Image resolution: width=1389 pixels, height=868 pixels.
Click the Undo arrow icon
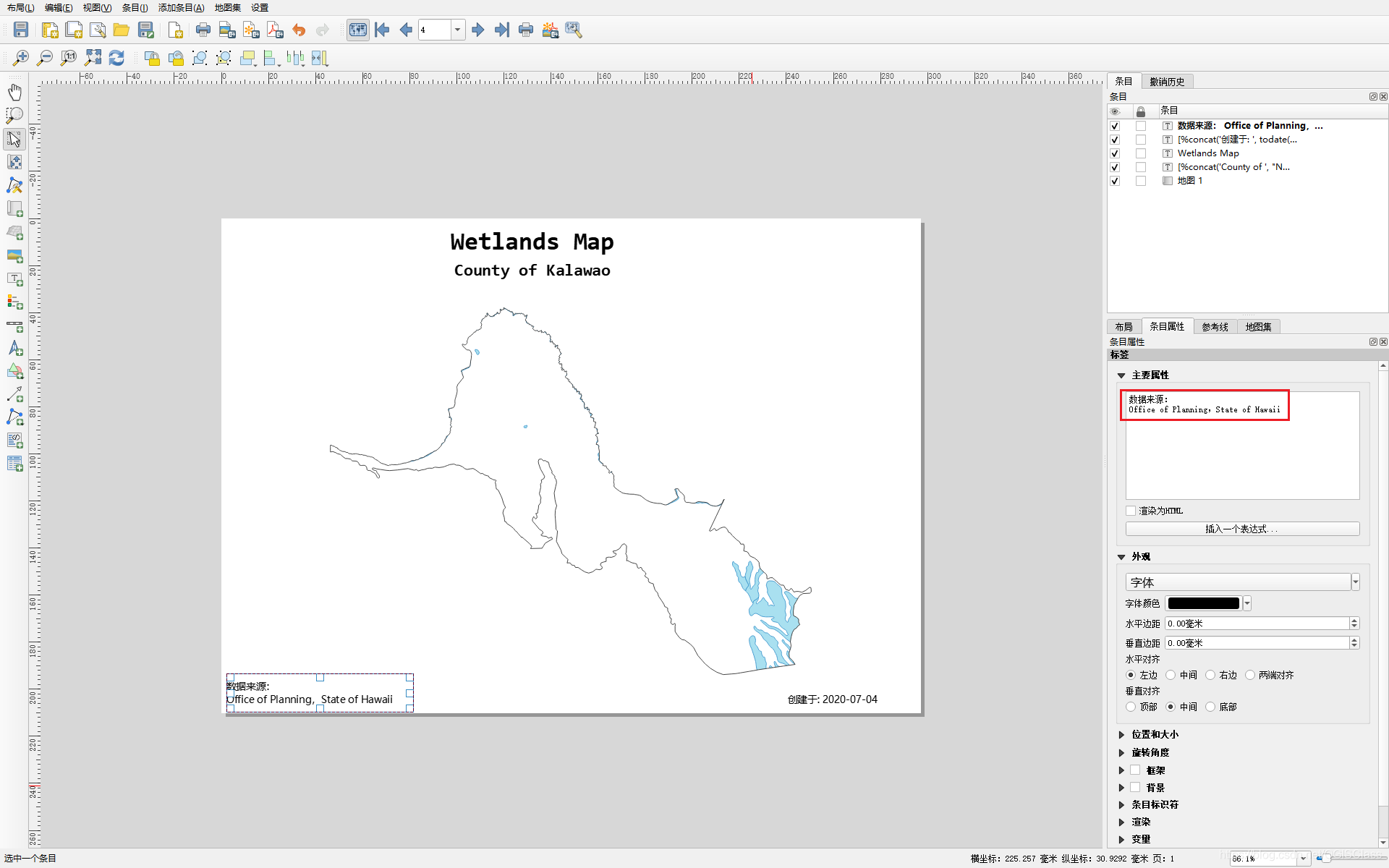(x=299, y=30)
